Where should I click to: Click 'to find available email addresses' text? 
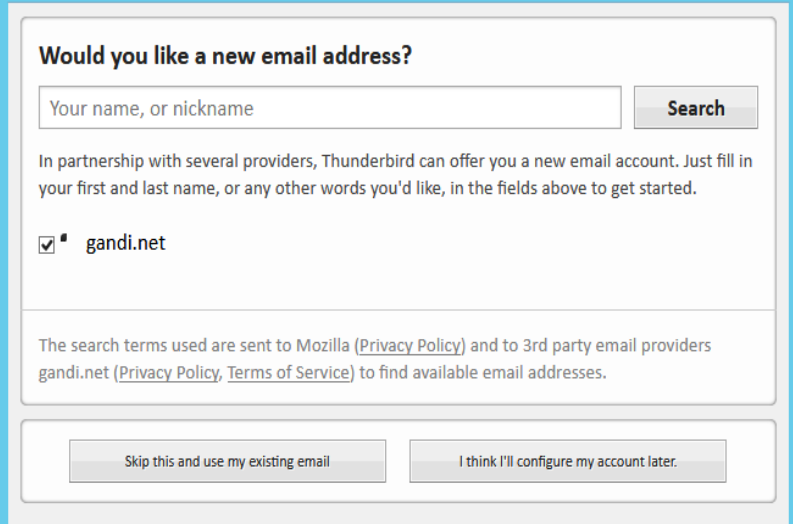coord(484,373)
